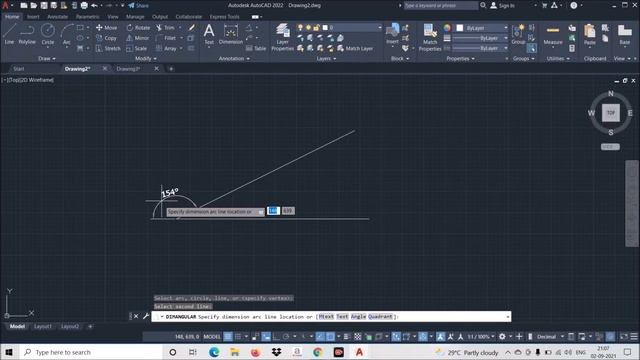
Task: Insert a Table from Annotation panel
Action: (256, 48)
